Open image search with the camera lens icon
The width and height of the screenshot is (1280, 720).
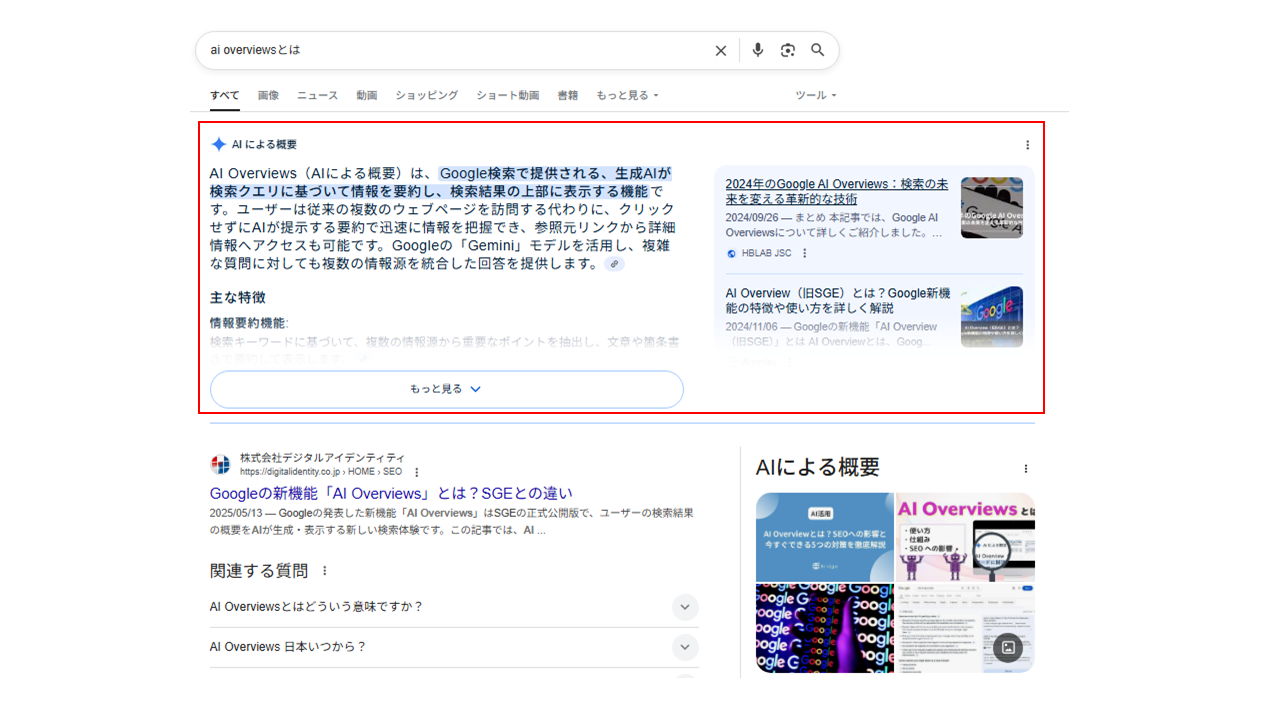[x=788, y=50]
